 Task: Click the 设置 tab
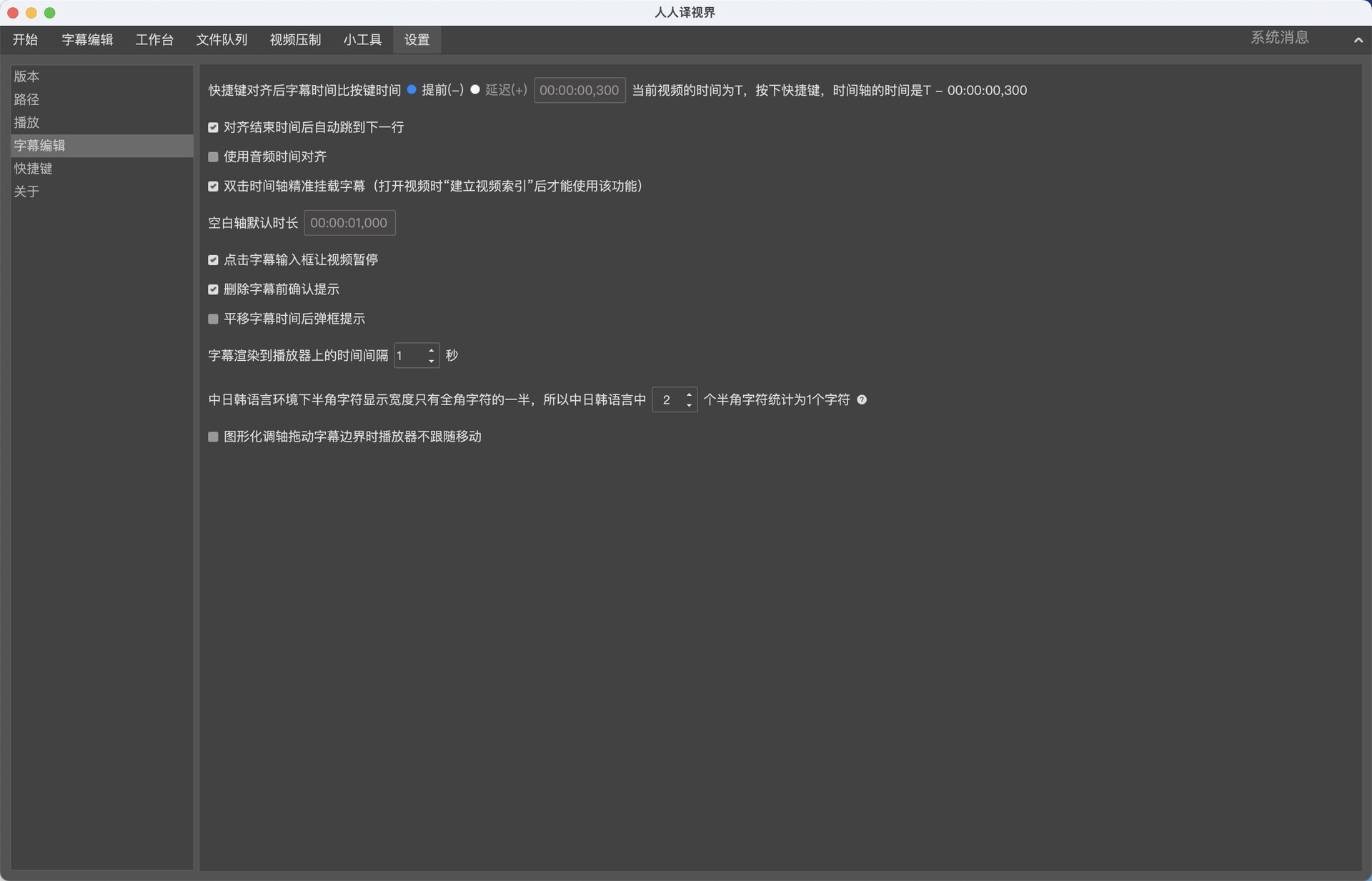coord(417,40)
